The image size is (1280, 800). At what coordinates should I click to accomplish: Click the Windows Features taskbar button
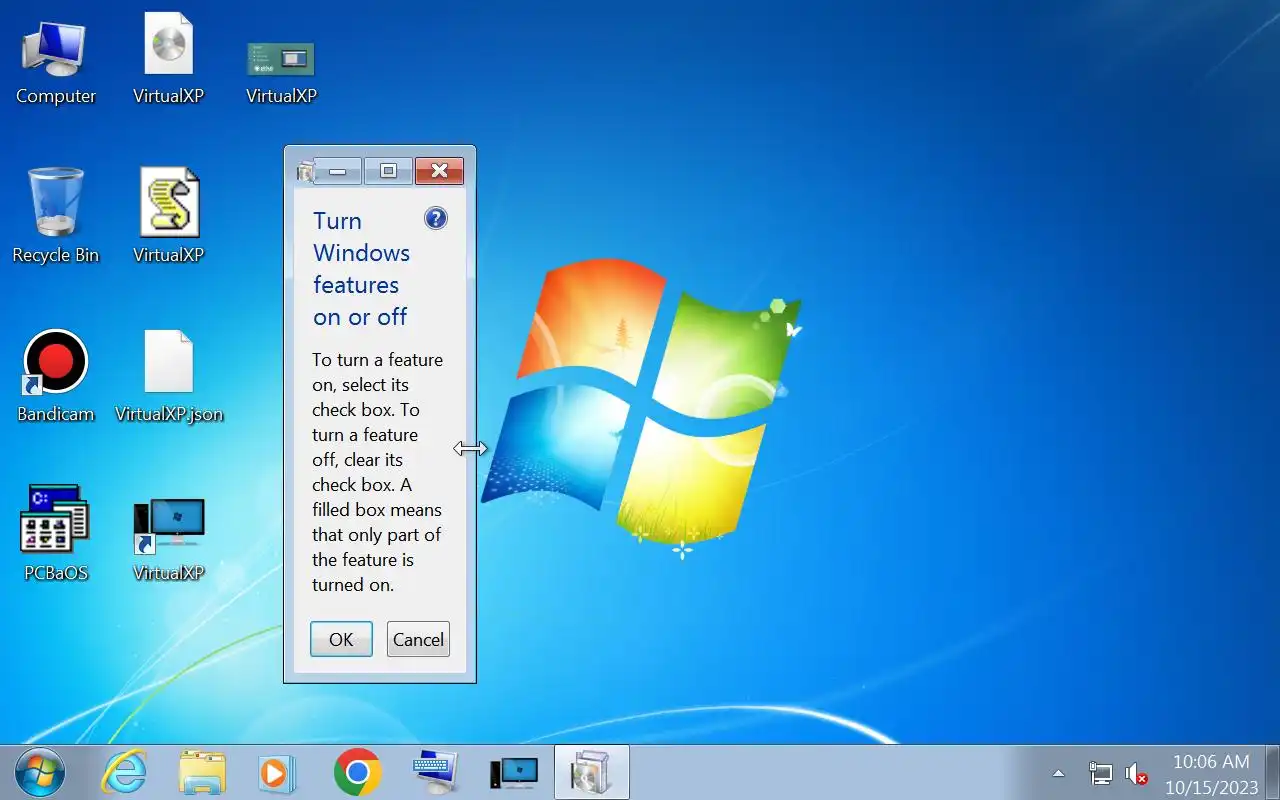point(591,772)
